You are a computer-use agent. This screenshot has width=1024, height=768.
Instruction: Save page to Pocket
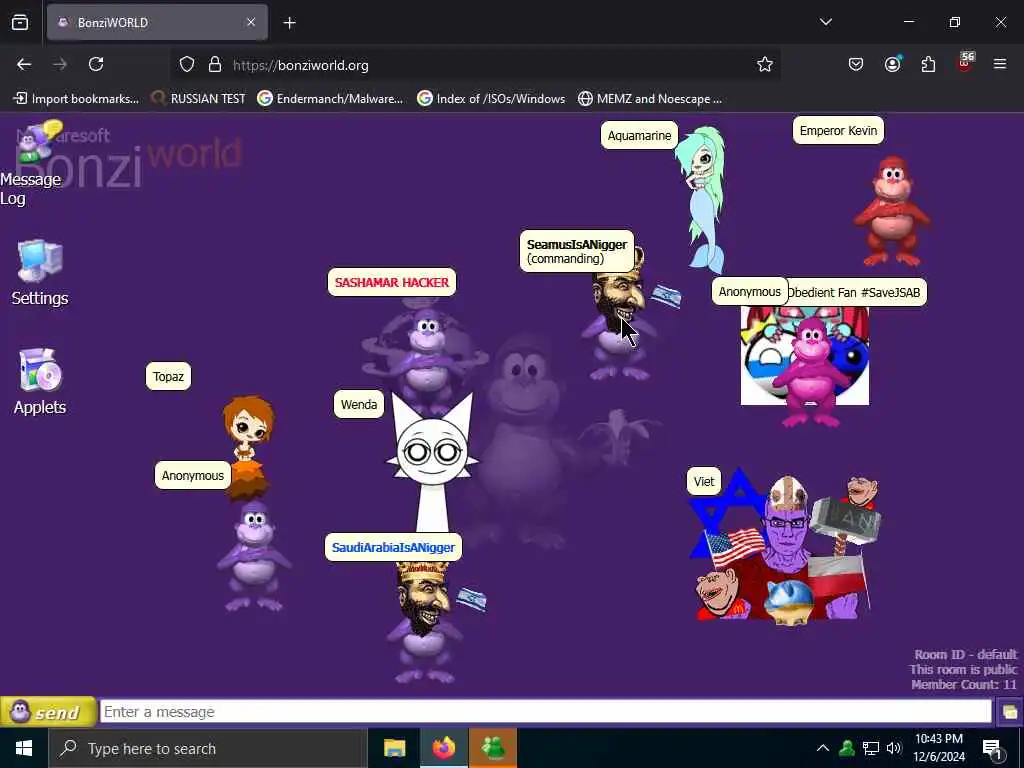pyautogui.click(x=856, y=64)
